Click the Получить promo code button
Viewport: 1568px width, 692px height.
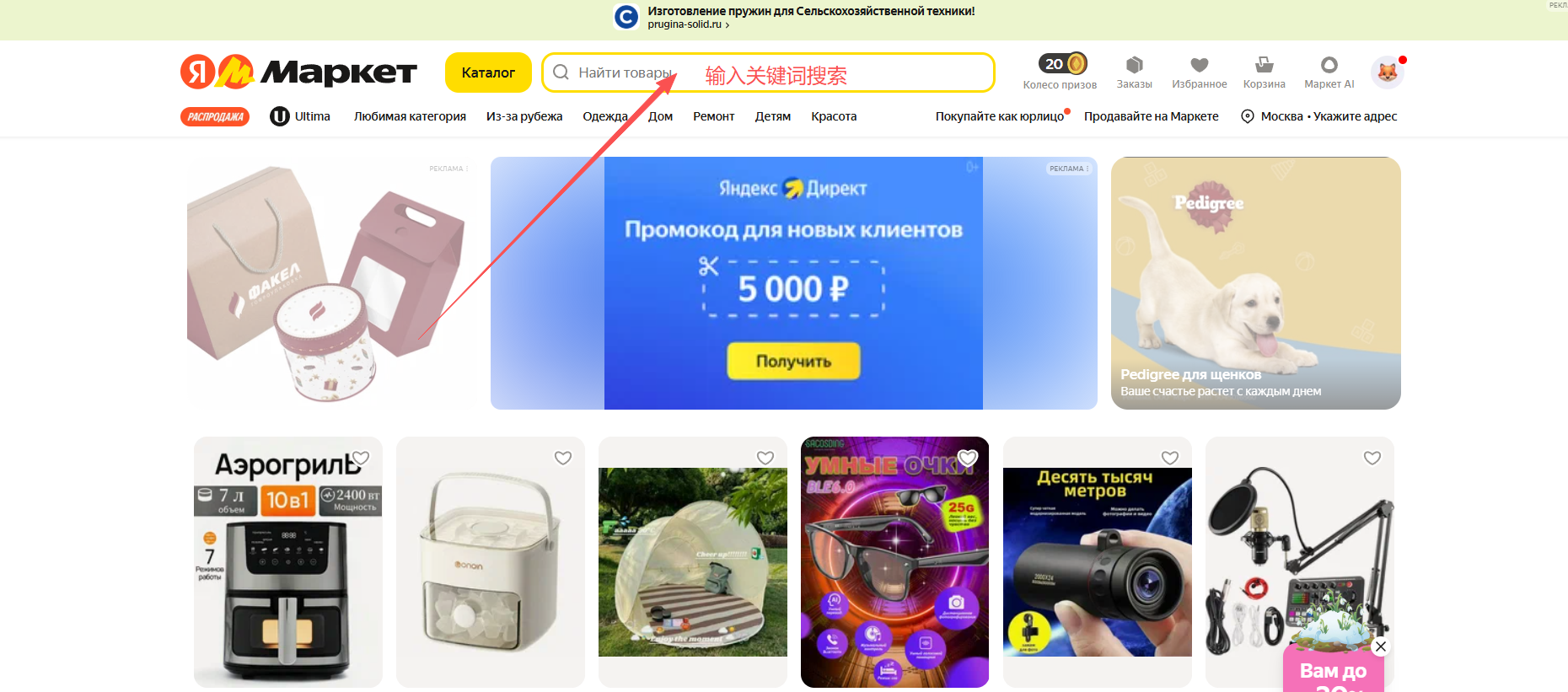793,361
